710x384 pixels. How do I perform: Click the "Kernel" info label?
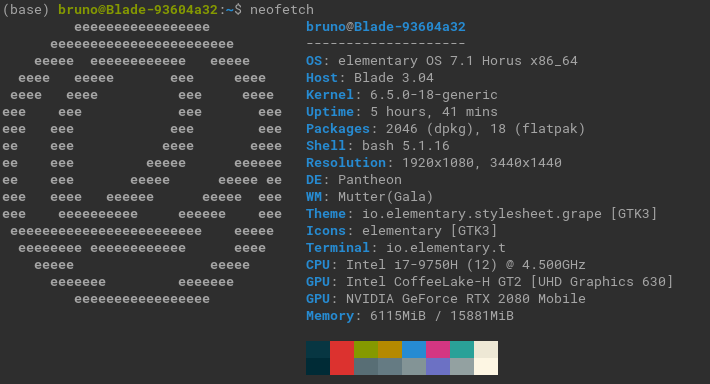pos(330,95)
